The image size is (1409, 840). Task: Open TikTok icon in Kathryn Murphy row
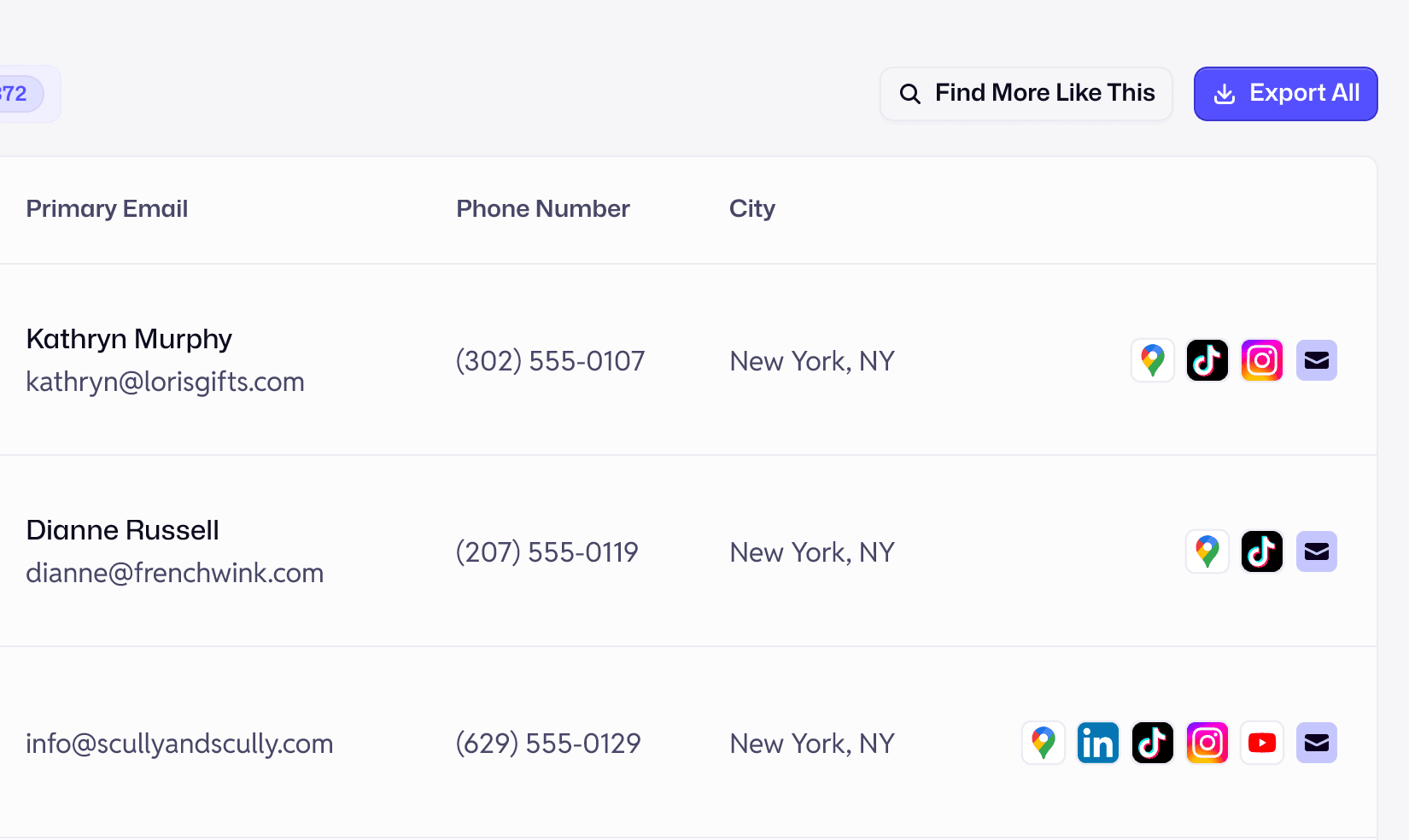[x=1207, y=360]
